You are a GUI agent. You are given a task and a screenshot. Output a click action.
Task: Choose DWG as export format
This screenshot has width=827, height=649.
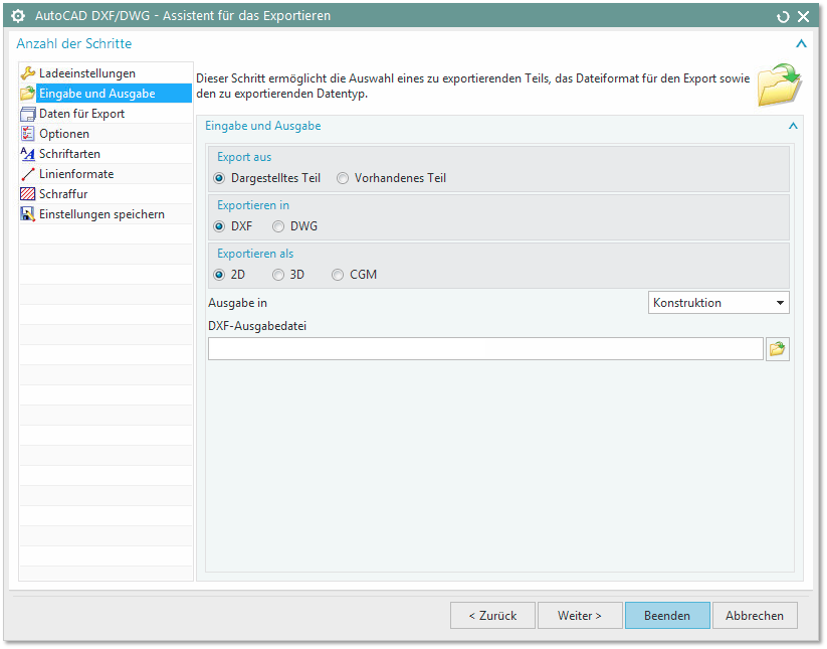click(279, 226)
